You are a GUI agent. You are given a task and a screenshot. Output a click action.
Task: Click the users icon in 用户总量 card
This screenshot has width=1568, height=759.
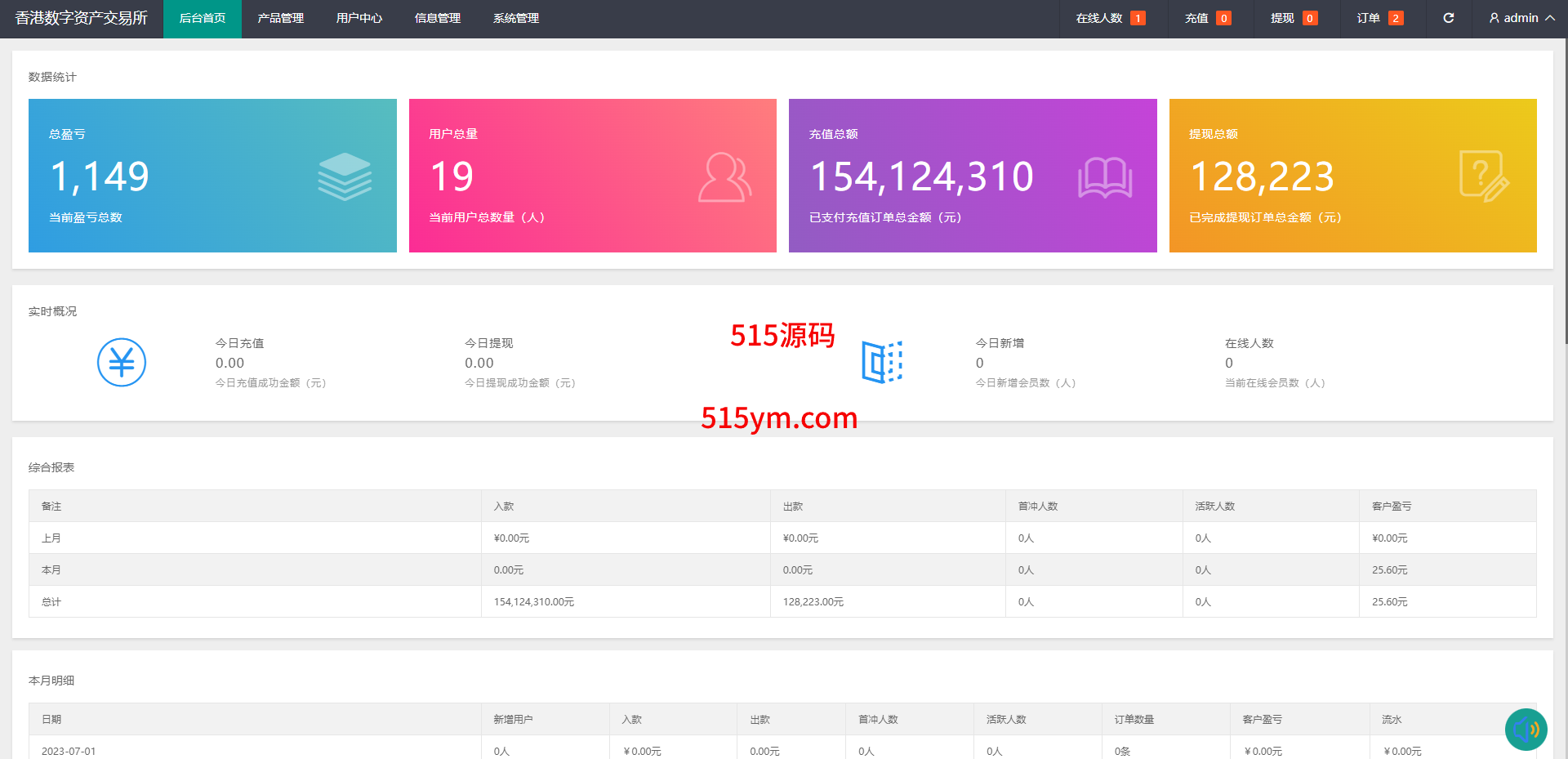click(x=724, y=176)
